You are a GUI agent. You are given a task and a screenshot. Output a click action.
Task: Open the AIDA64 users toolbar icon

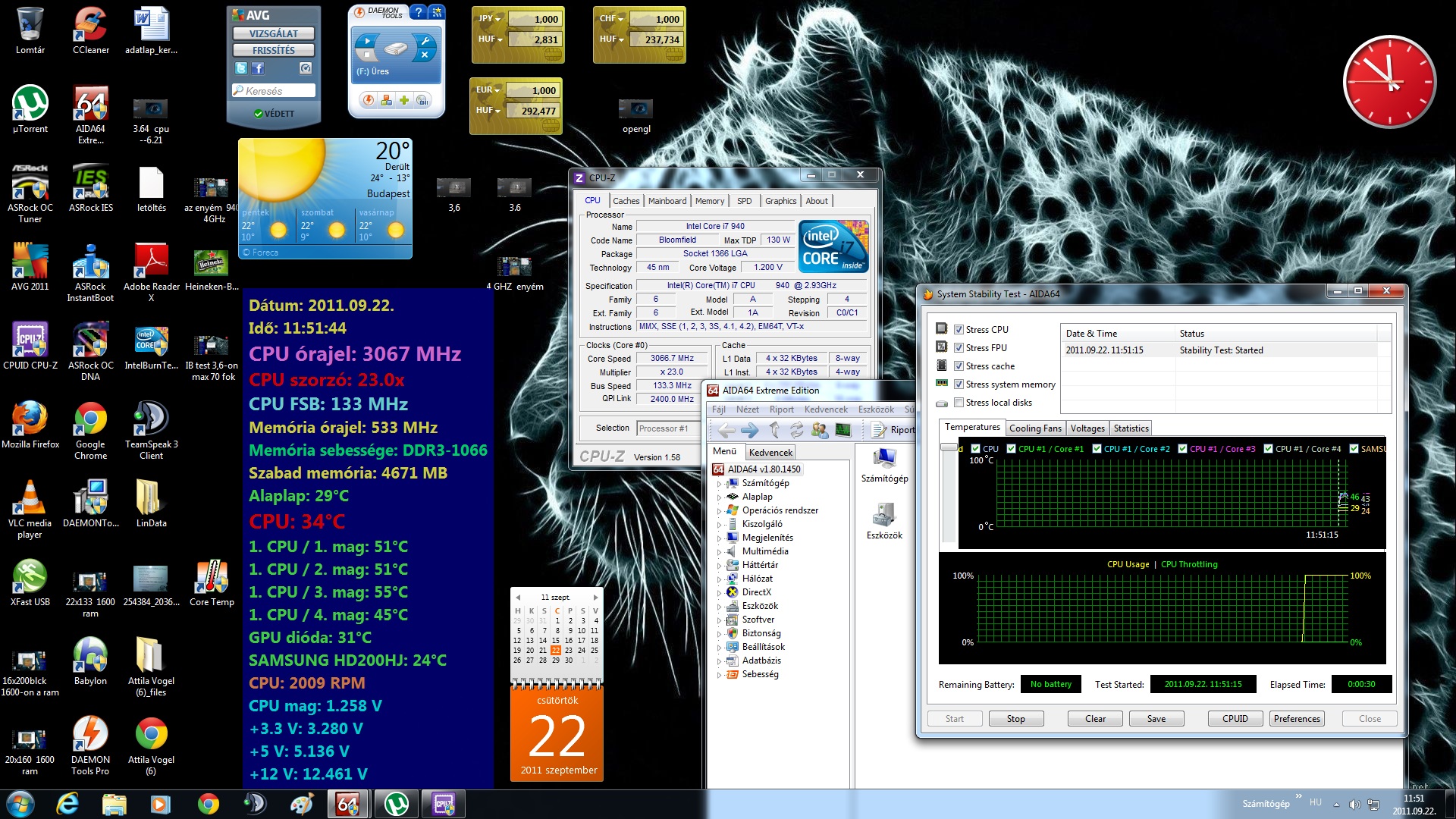tap(820, 431)
